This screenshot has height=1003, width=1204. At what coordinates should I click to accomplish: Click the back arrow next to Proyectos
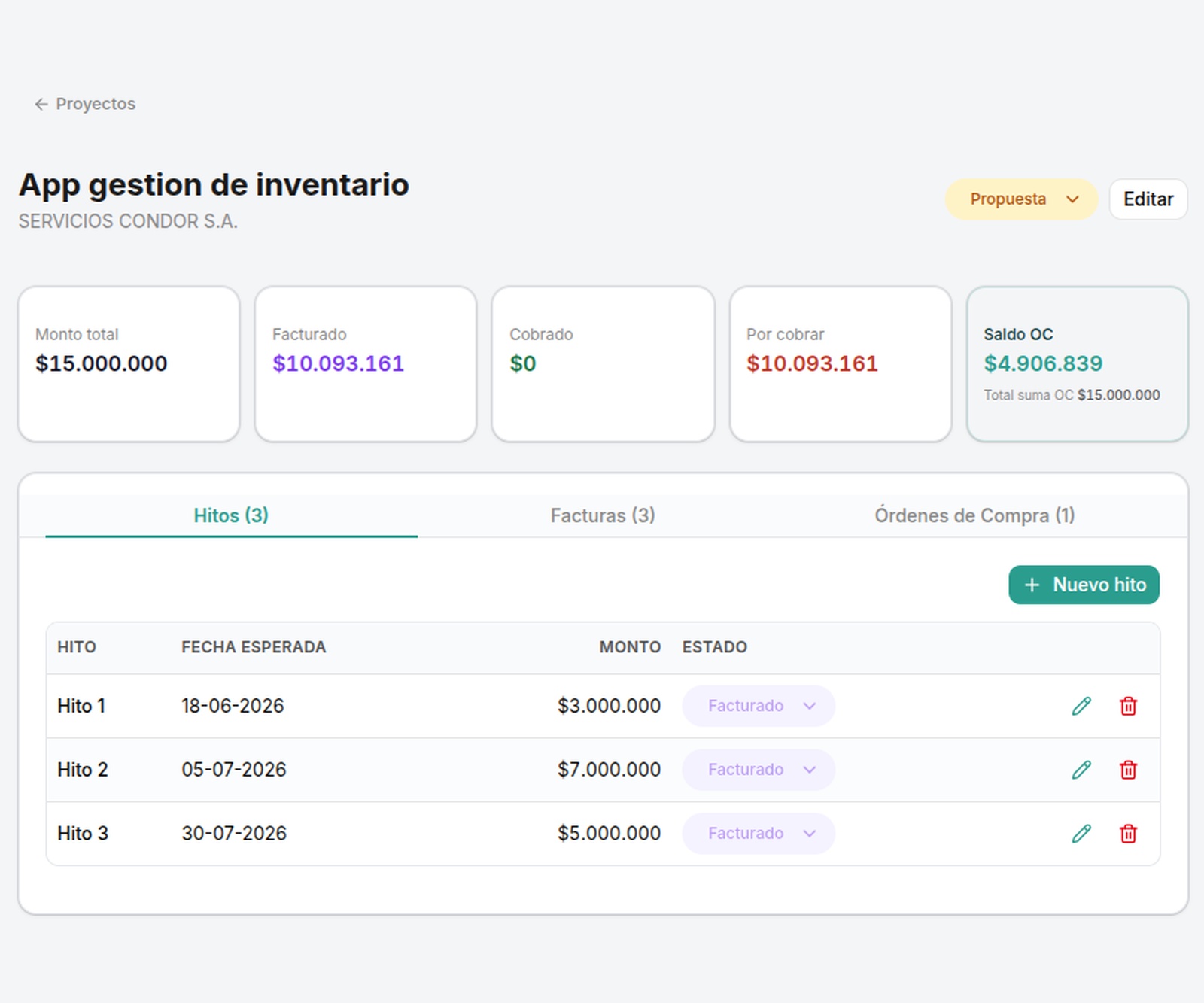click(41, 104)
